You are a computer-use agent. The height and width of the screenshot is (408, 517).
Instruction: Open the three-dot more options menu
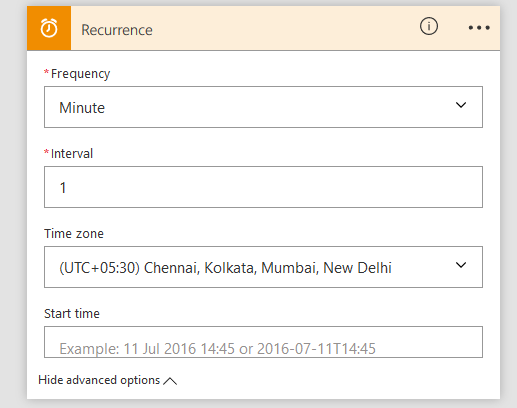coord(479,28)
